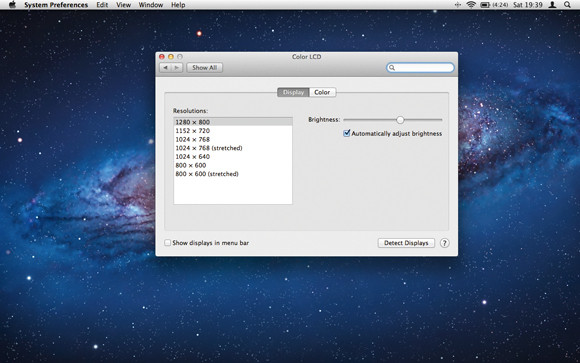The width and height of the screenshot is (580, 363).
Task: Select resolution 1024 × 768 (stretched)
Action: pos(233,148)
